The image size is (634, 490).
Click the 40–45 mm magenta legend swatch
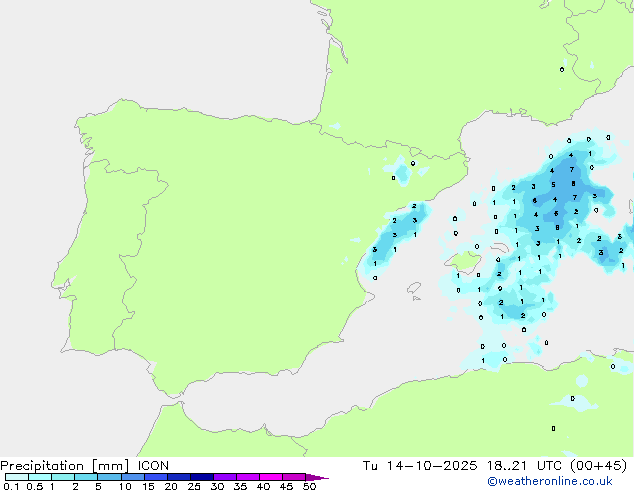coord(271,477)
